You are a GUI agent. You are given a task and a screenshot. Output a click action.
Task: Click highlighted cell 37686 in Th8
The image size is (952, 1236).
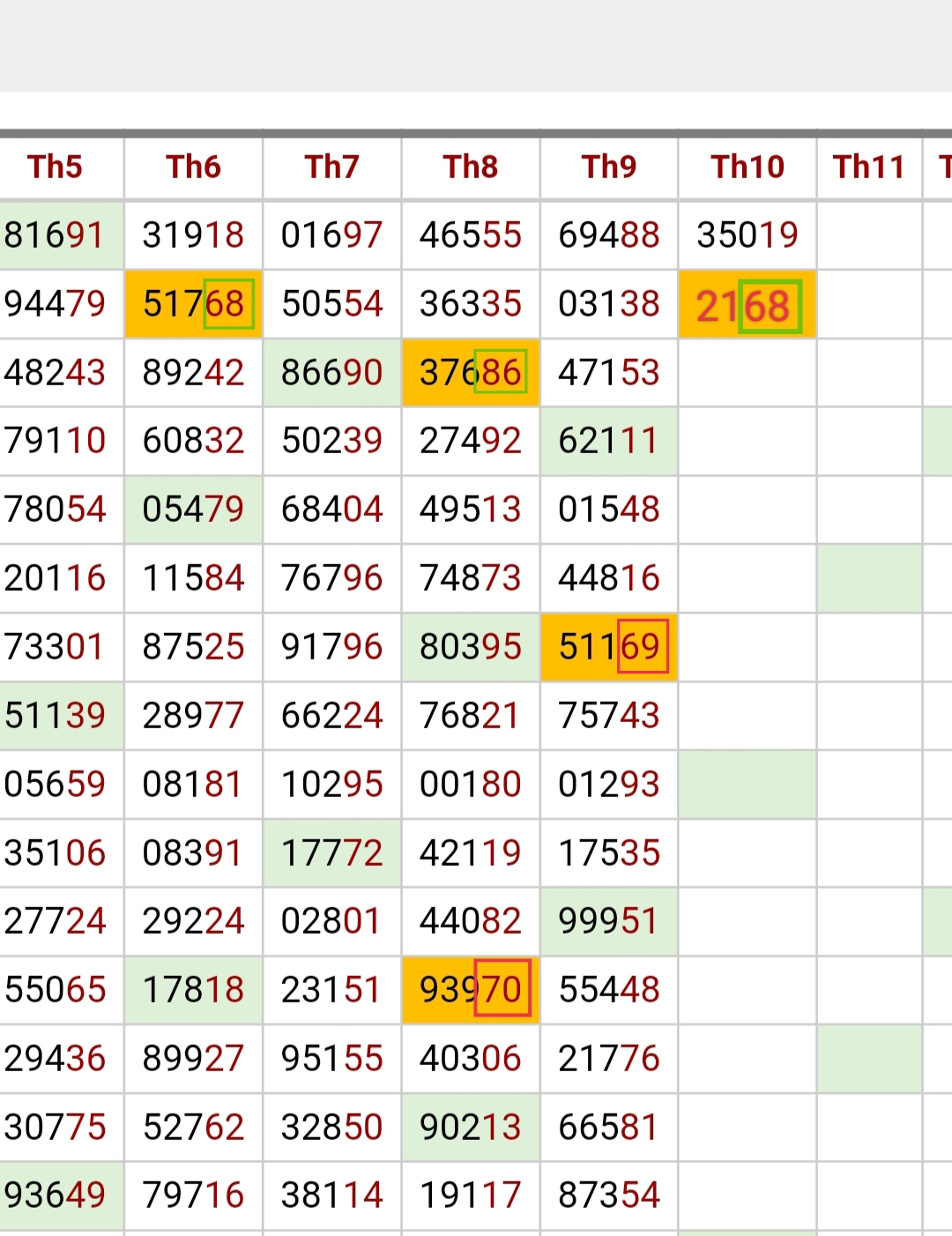click(470, 373)
